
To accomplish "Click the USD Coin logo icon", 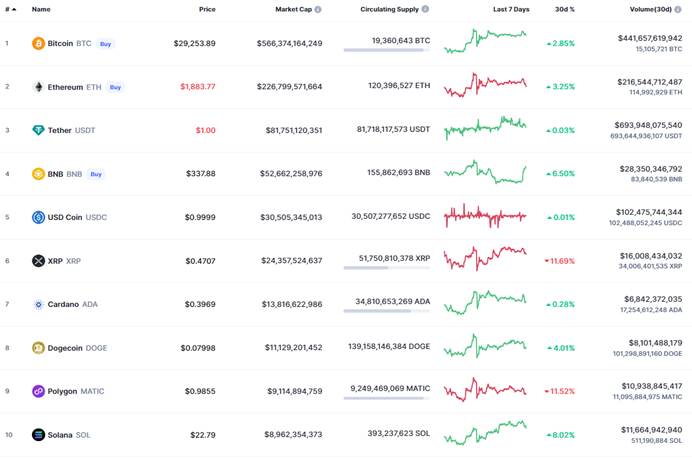I will 38,217.
